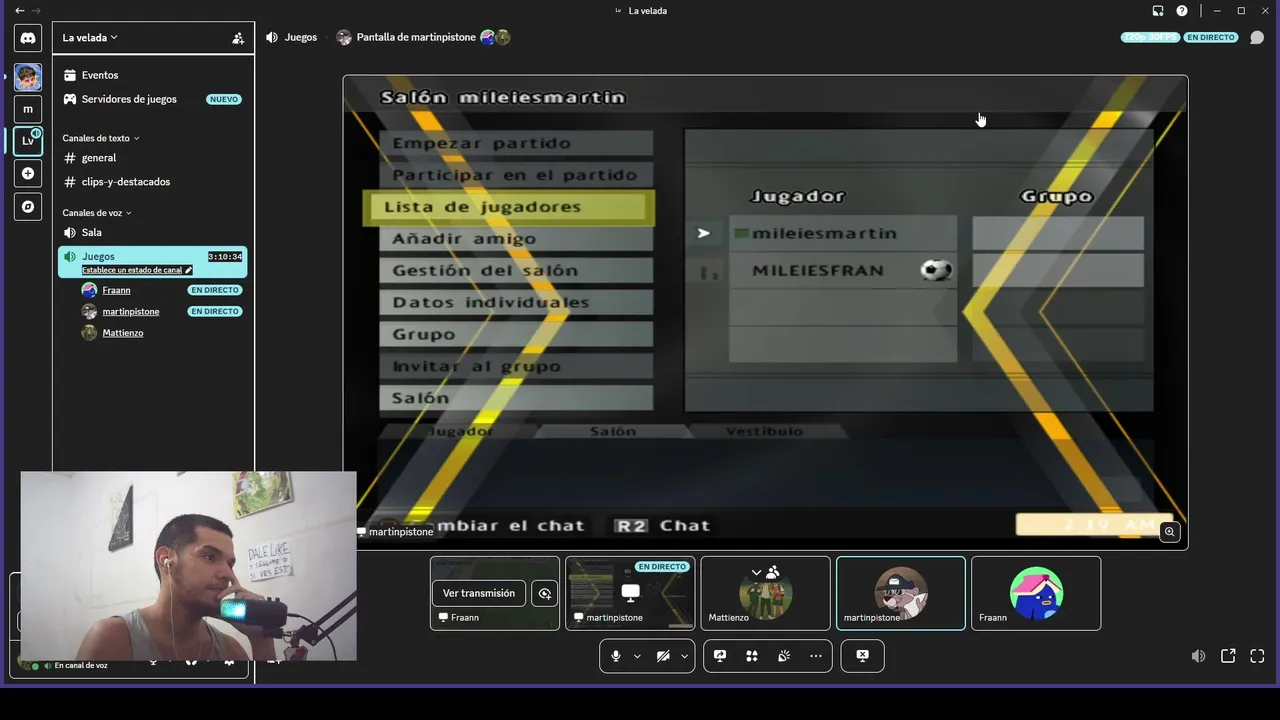Open Discord home via the logo icon
Screen dimensions: 1280x720
click(x=28, y=38)
